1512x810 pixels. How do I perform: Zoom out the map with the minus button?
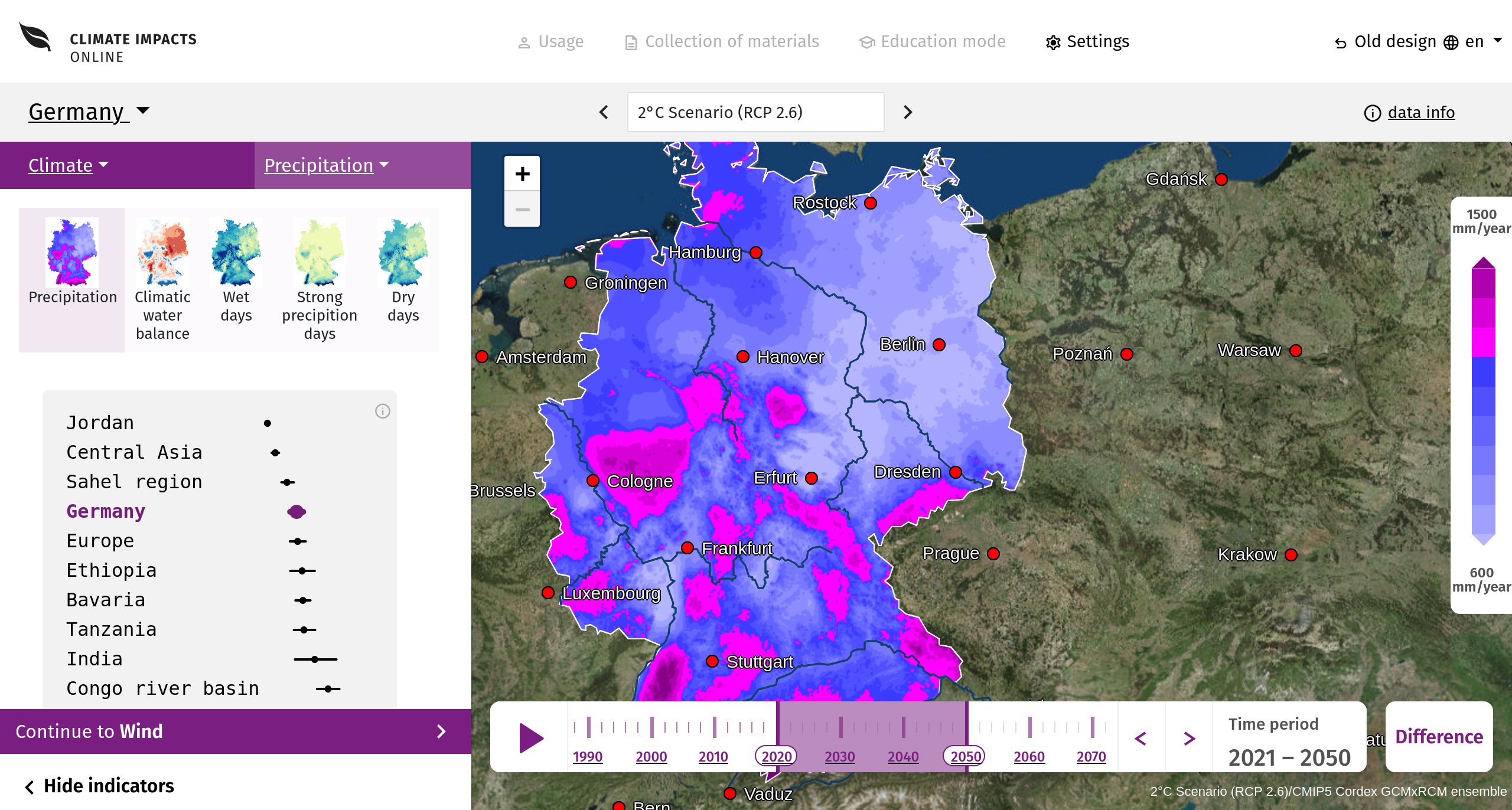coord(522,209)
